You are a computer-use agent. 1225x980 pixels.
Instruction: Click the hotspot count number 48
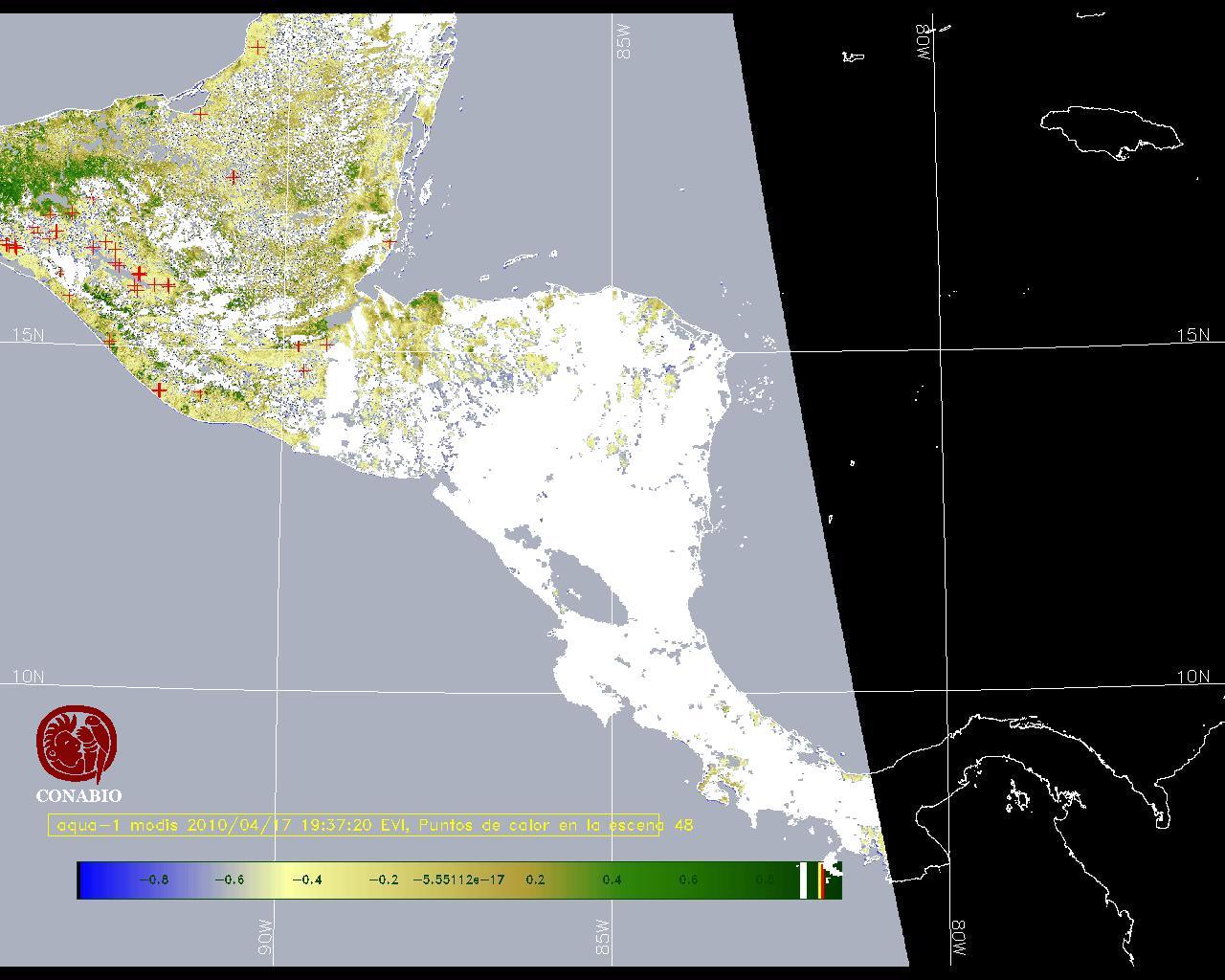click(x=683, y=825)
